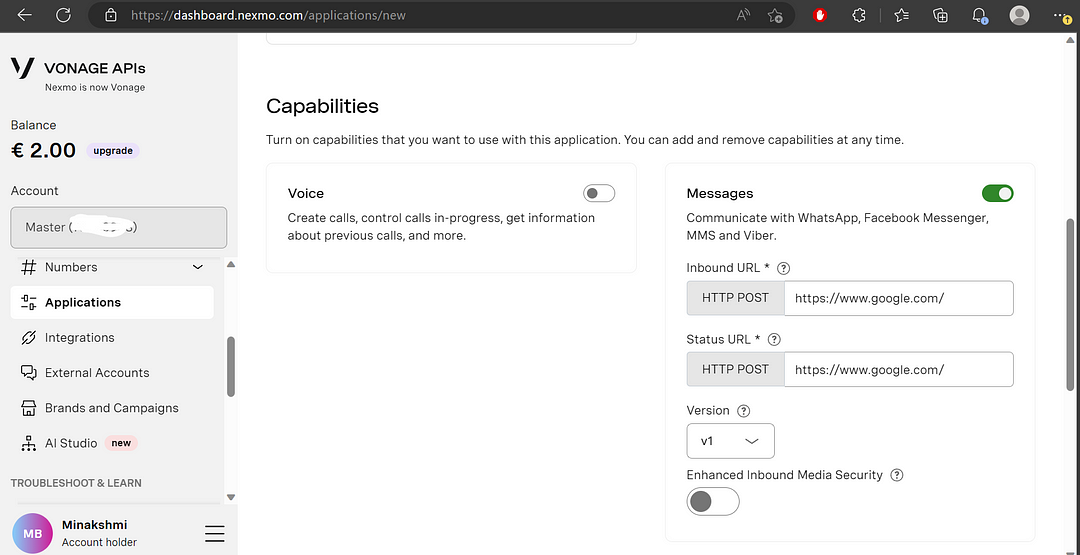The height and width of the screenshot is (555, 1080).
Task: Click the Capabilities heading
Action: [322, 106]
